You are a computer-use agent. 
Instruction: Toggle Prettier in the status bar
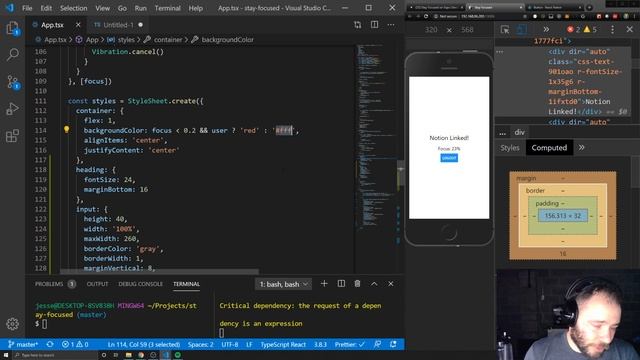(x=349, y=344)
